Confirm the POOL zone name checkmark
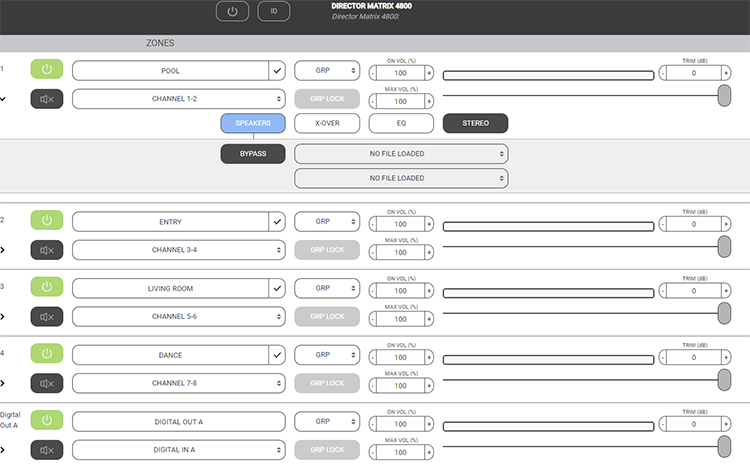This screenshot has height=466, width=750. tap(277, 71)
